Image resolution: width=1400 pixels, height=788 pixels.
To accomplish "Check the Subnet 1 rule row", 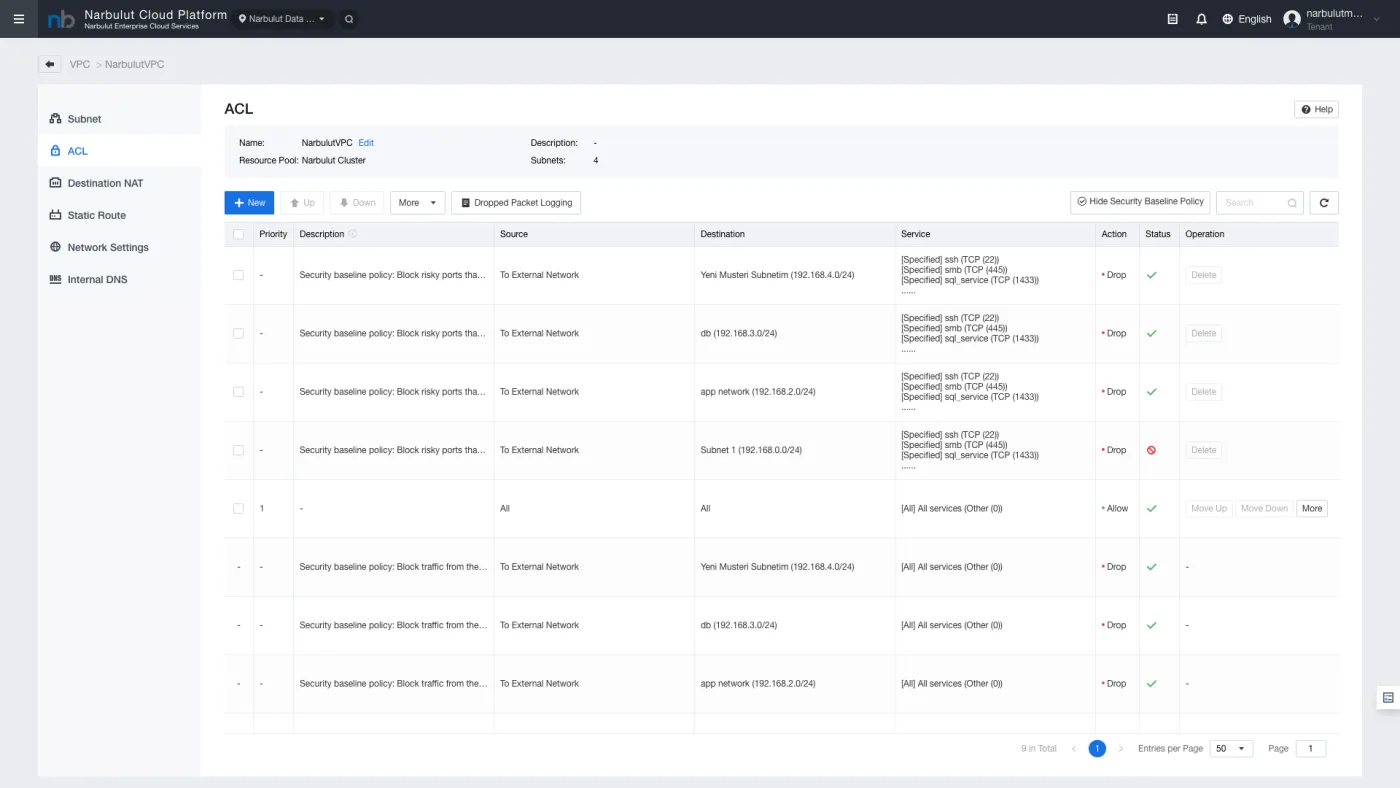I will pyautogui.click(x=238, y=450).
